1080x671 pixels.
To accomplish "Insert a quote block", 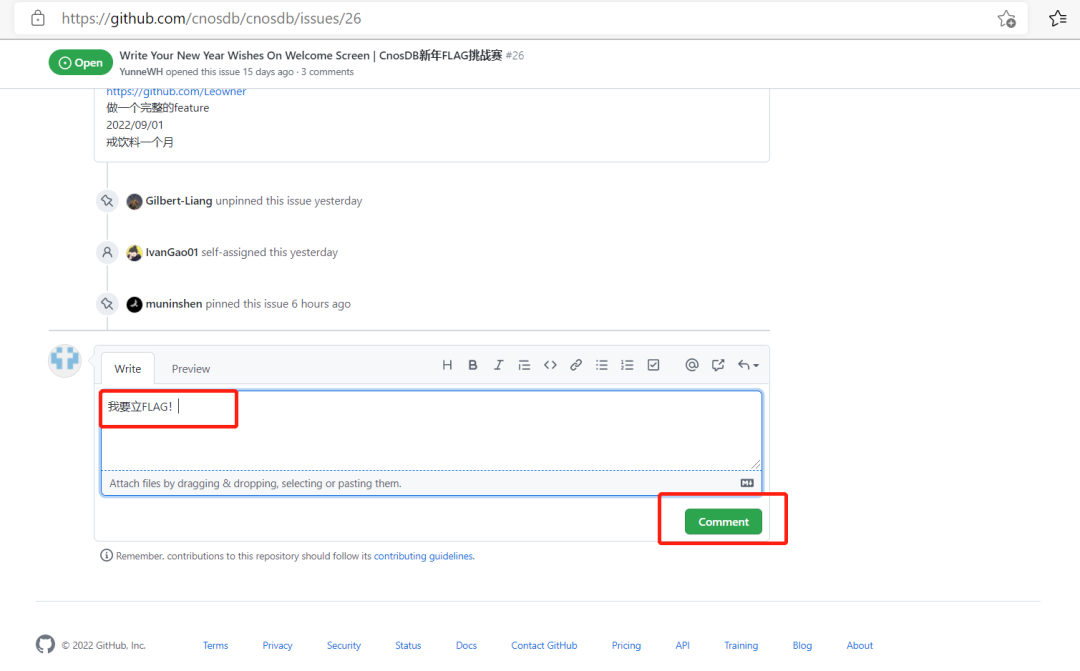I will [524, 365].
